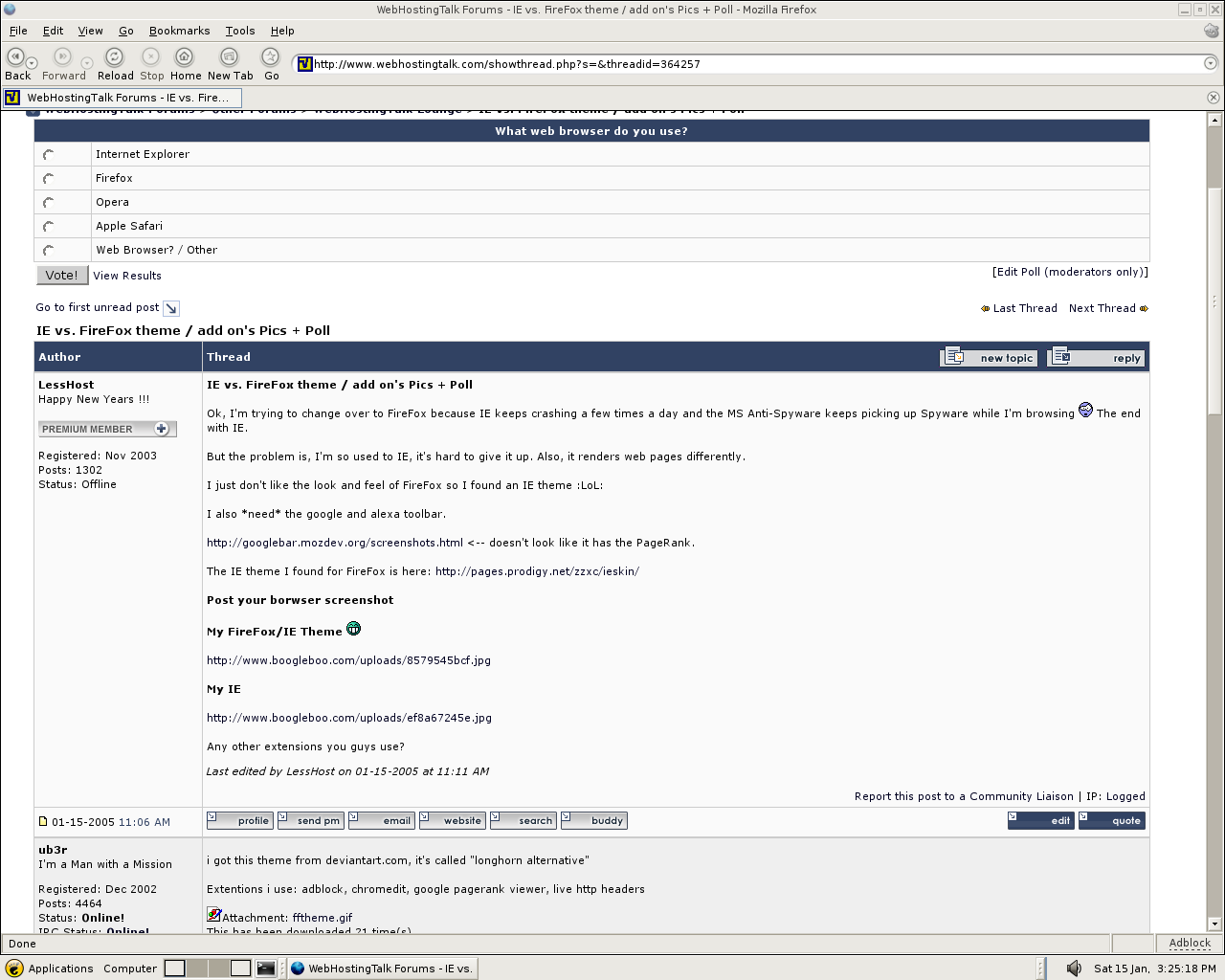This screenshot has height=980, width=1225.
Task: Open the 8579545bcf.jpg screenshot link
Action: [348, 660]
